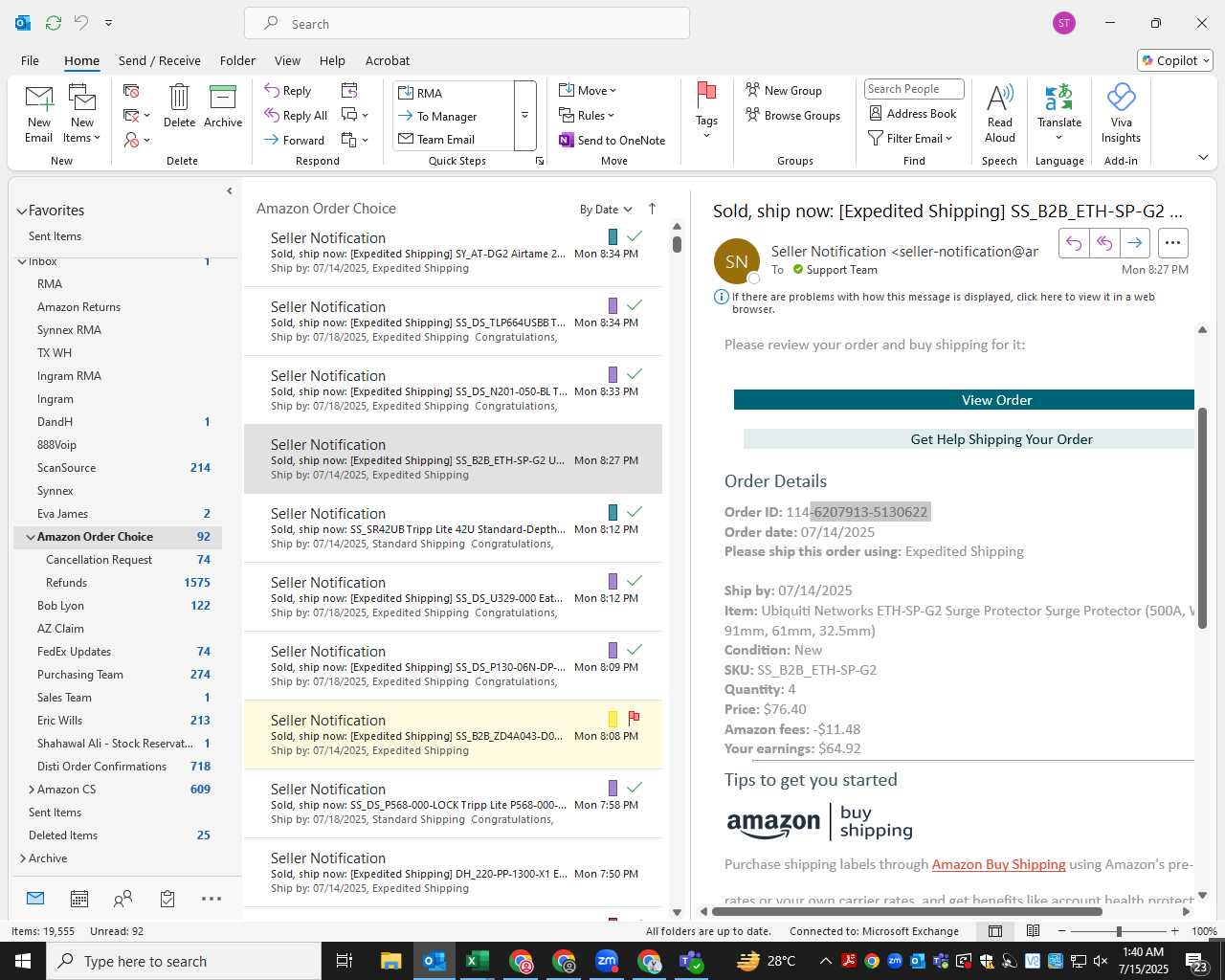1225x980 pixels.
Task: Expand the Move dropdown
Action: tap(589, 91)
